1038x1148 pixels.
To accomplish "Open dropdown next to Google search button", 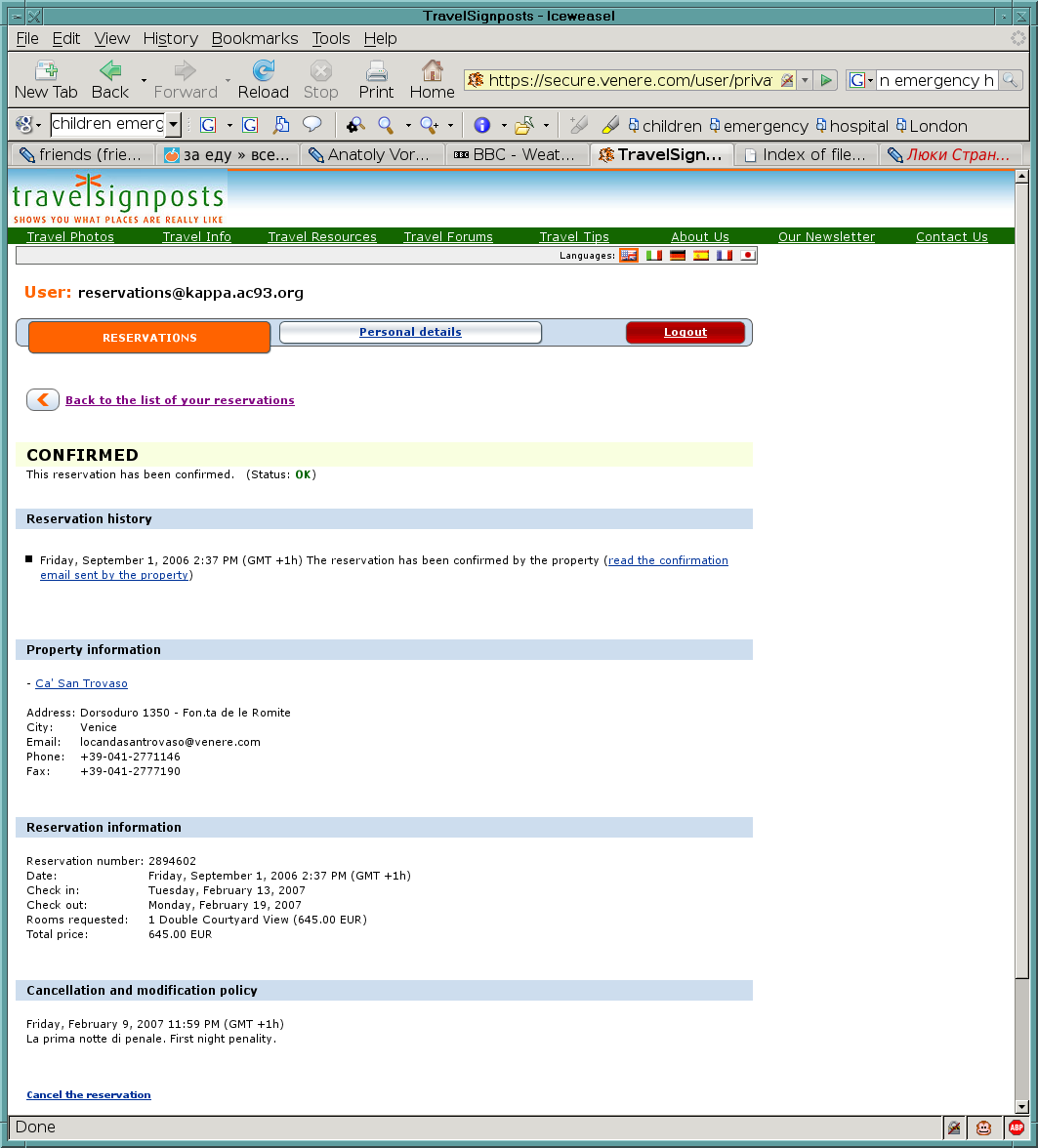I will click(x=229, y=126).
